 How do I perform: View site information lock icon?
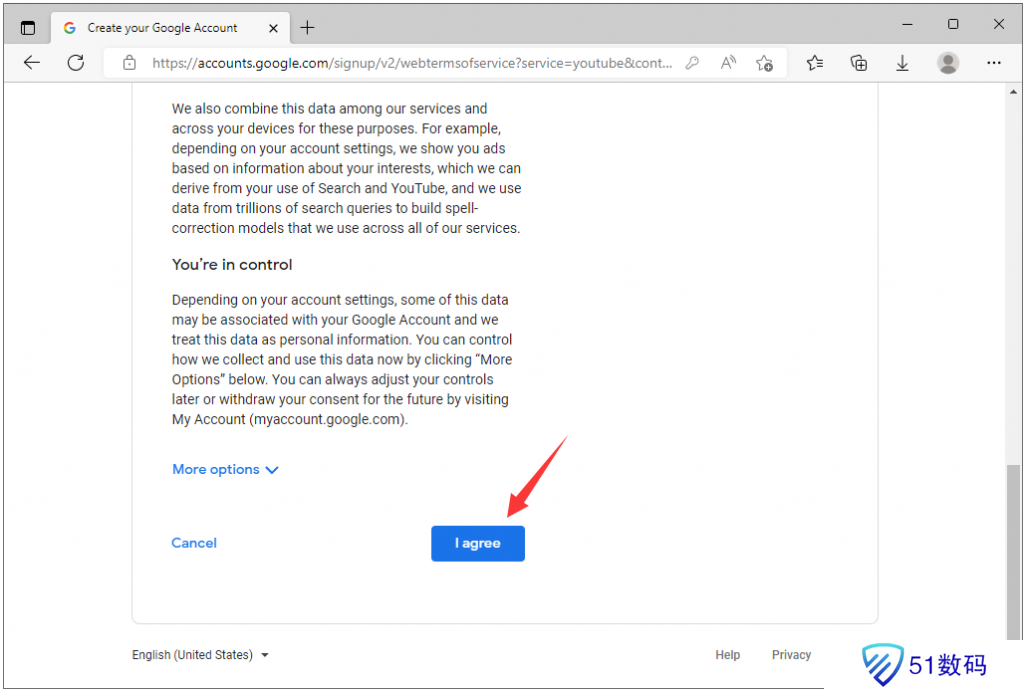click(129, 63)
